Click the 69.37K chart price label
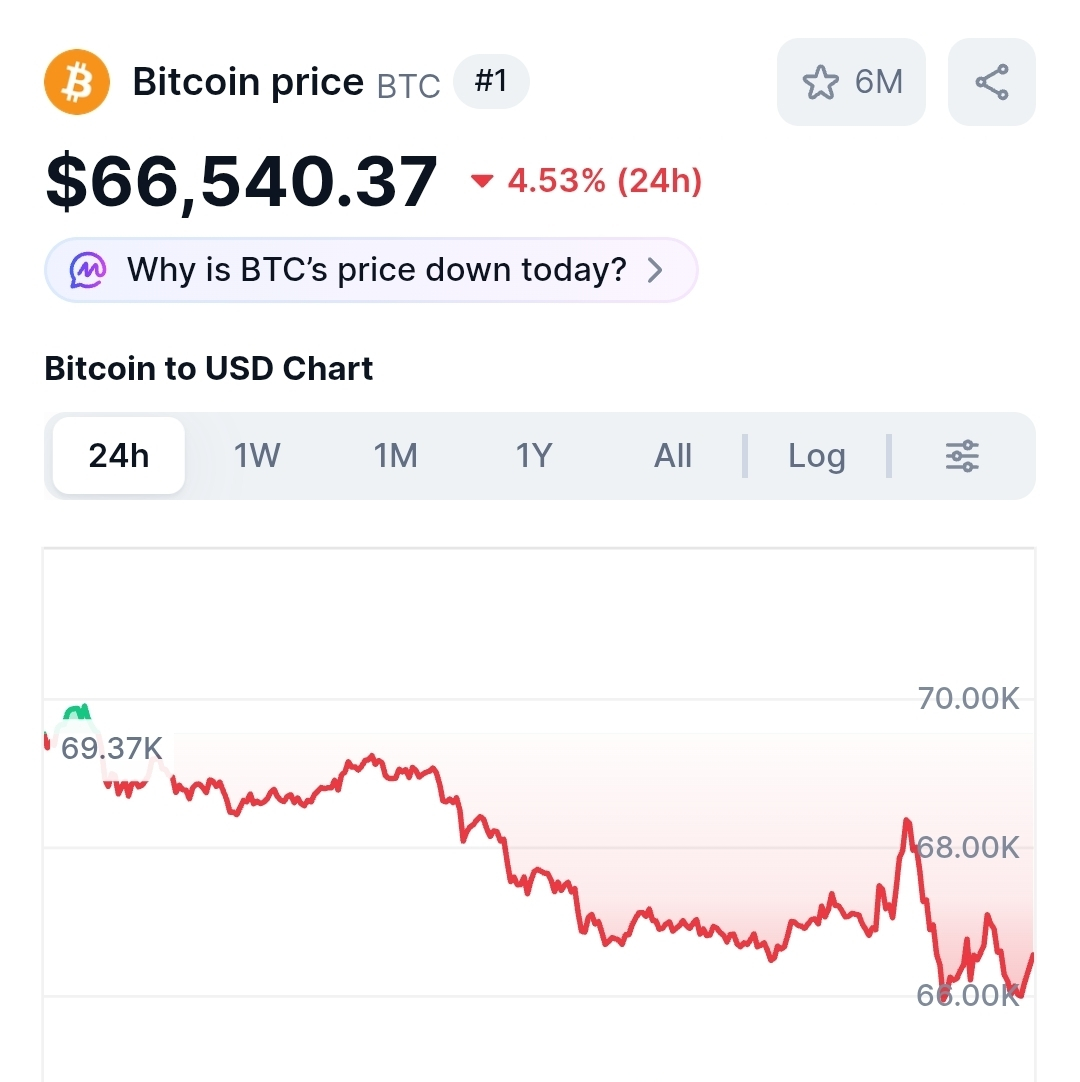Screen dimensions: 1080x1082 [112, 748]
